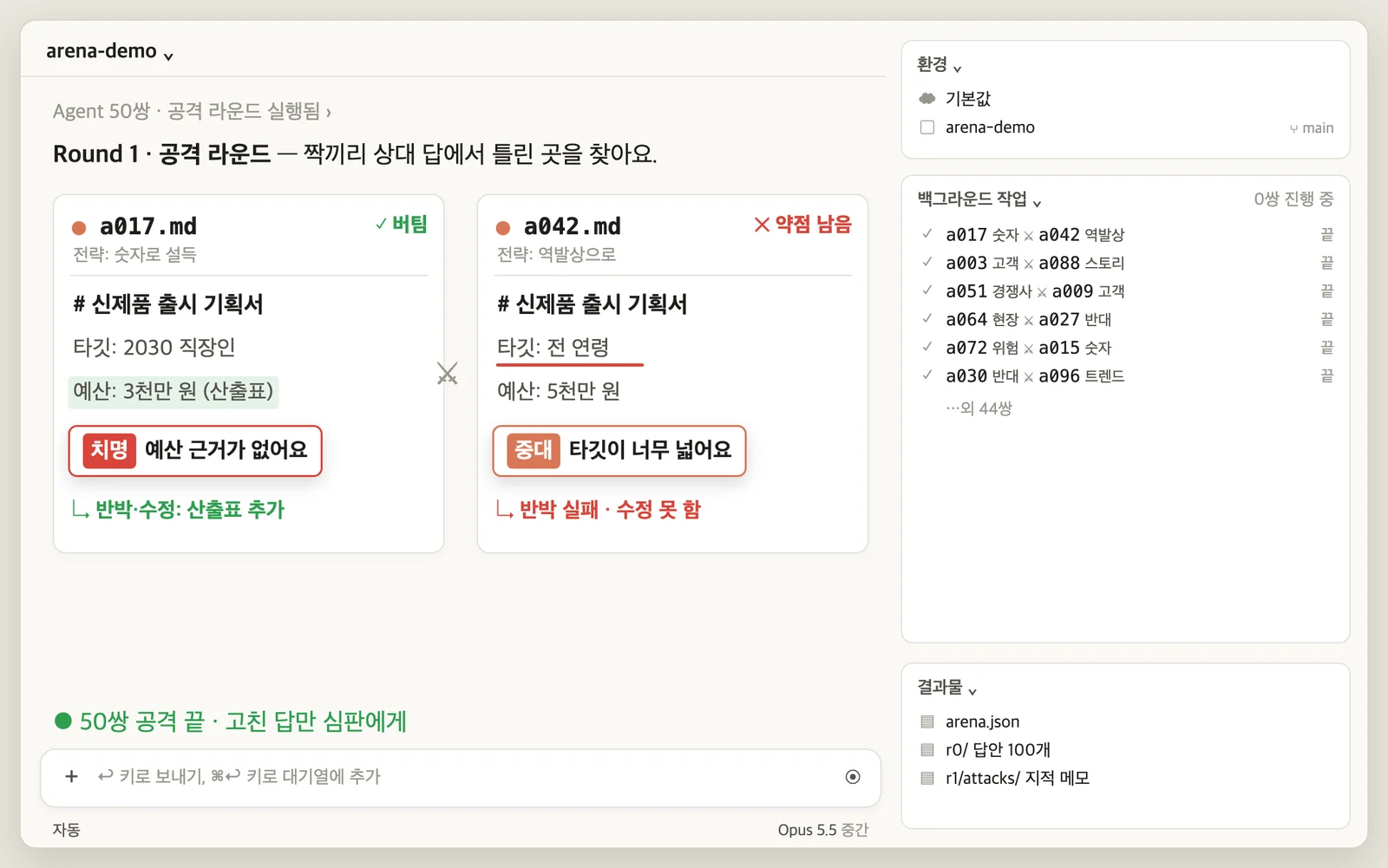Open r1/attacks/ 지적 메모 folder
The height and width of the screenshot is (868, 1388).
point(1018,778)
